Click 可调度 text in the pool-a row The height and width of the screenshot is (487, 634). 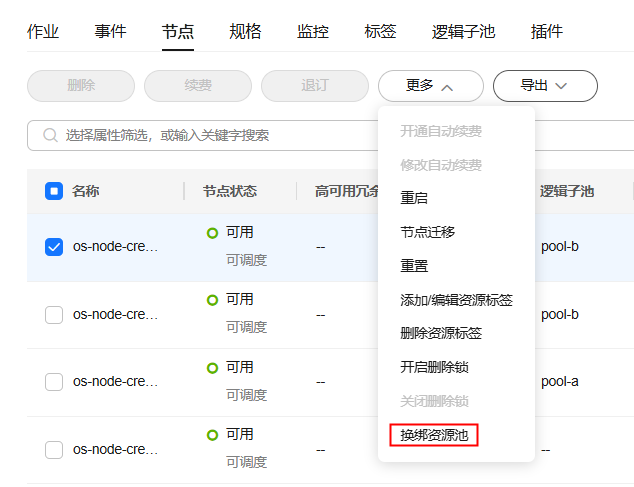coord(246,395)
